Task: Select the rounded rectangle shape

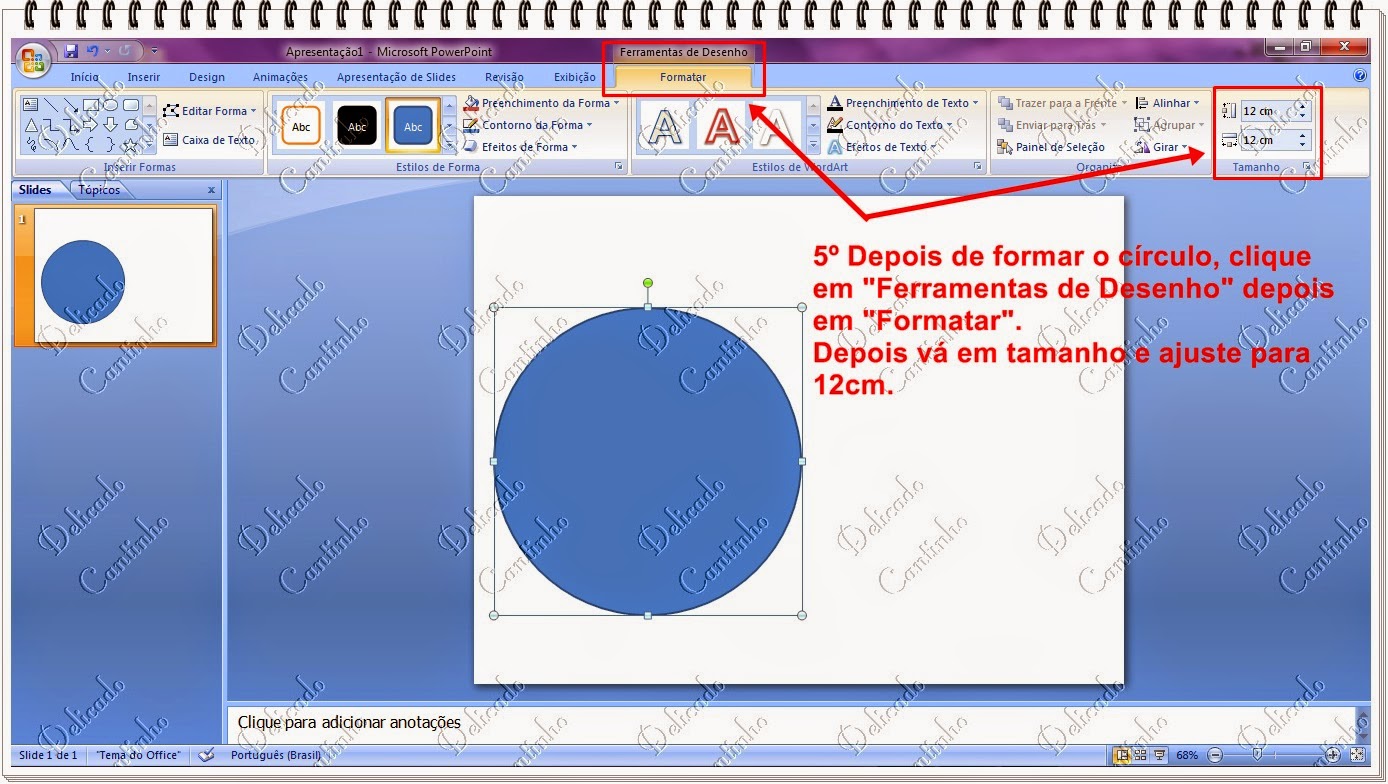Action: [x=131, y=104]
